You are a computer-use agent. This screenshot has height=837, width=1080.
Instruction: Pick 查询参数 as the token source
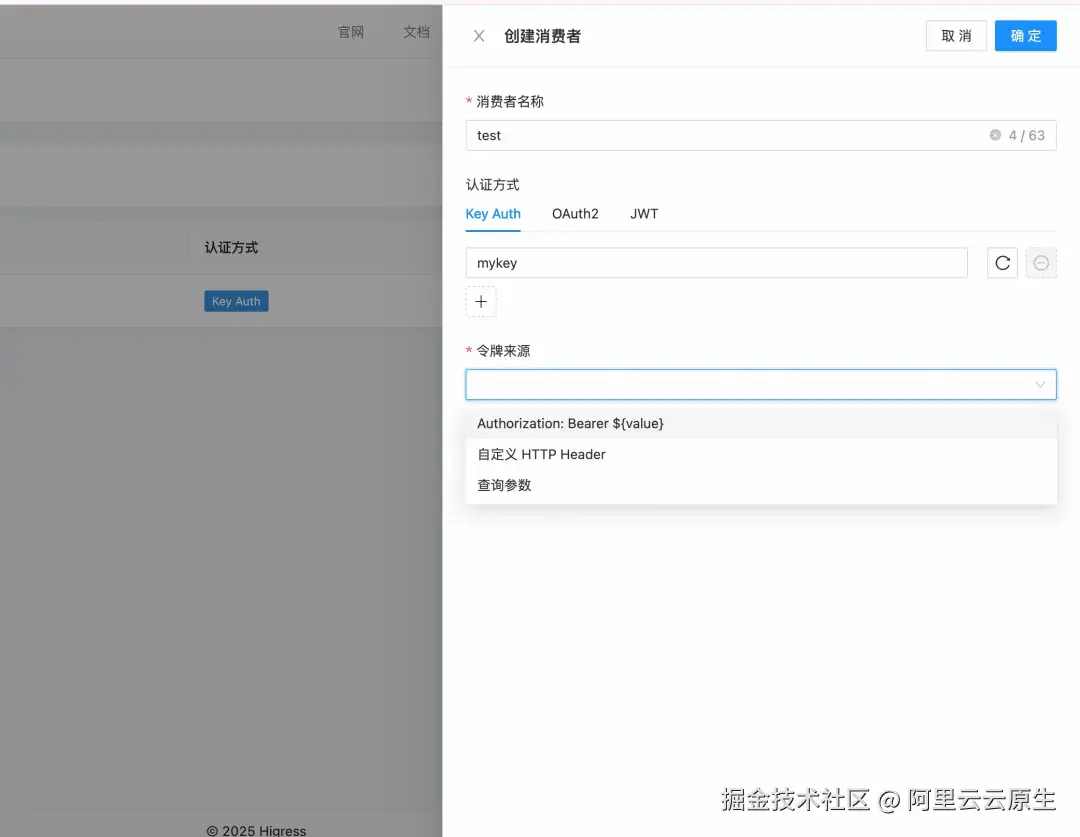point(503,485)
